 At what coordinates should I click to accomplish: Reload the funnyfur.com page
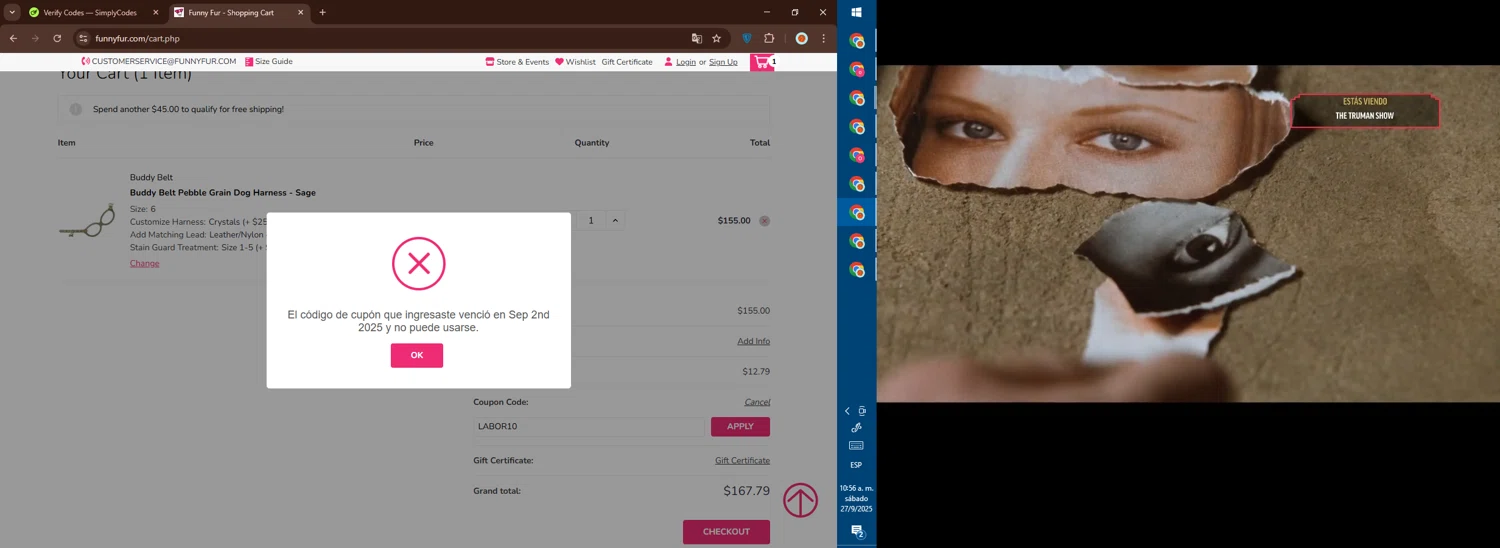(x=57, y=39)
